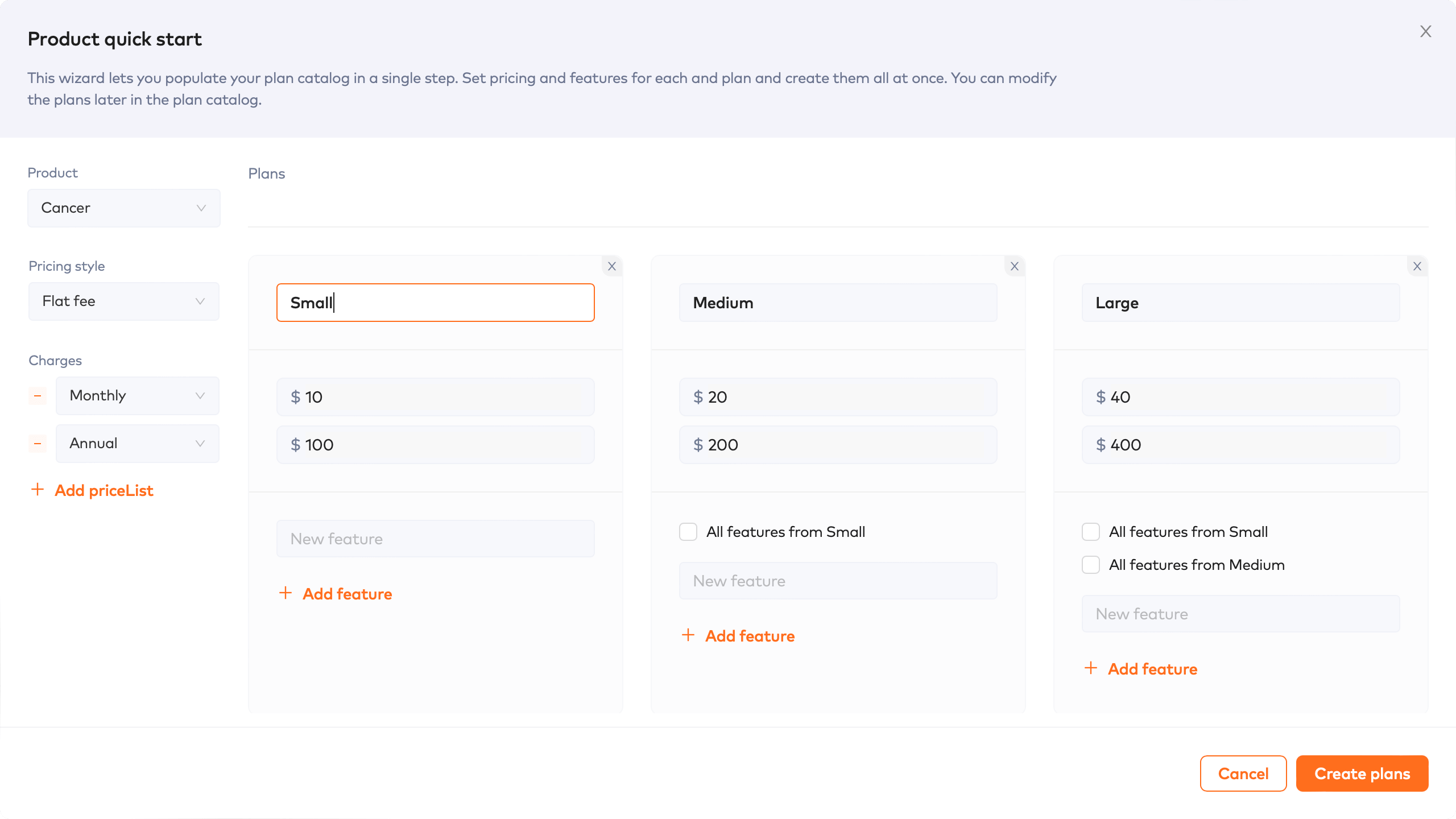
Task: Open the Pricing style Flat fee dropdown
Action: (x=124, y=301)
